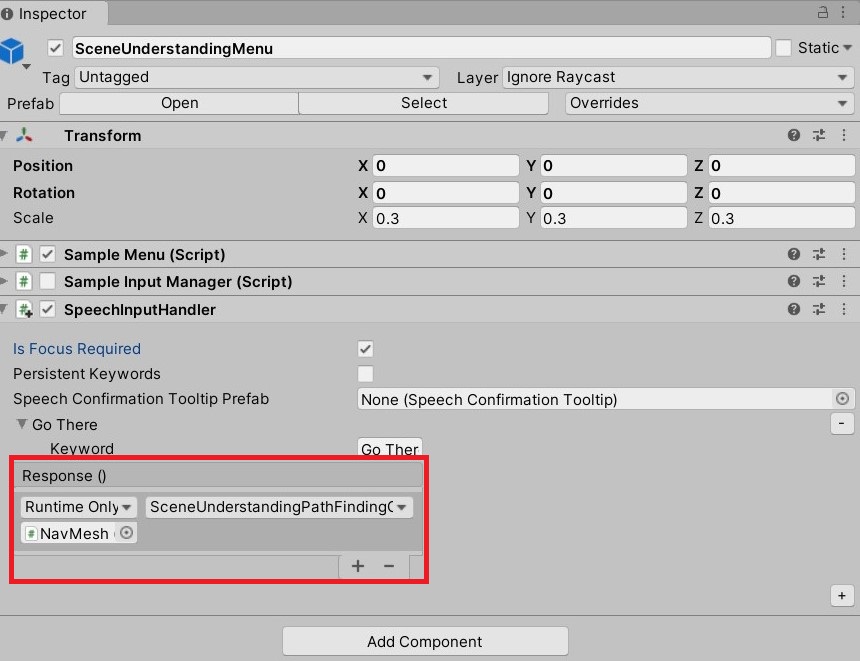Uncheck Is Focus Required
The image size is (860, 661).
[365, 349]
